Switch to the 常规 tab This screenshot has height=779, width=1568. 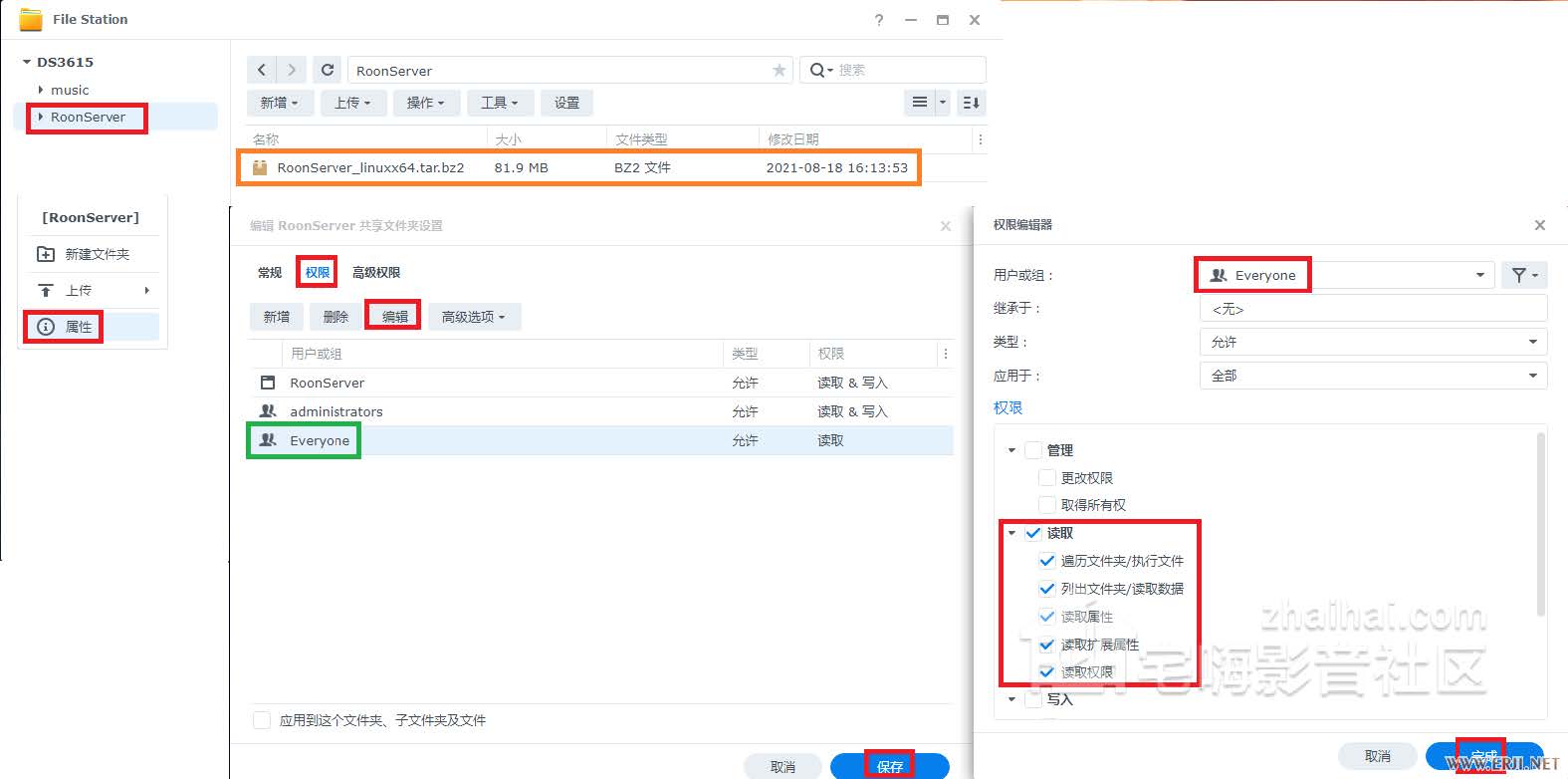(x=270, y=272)
